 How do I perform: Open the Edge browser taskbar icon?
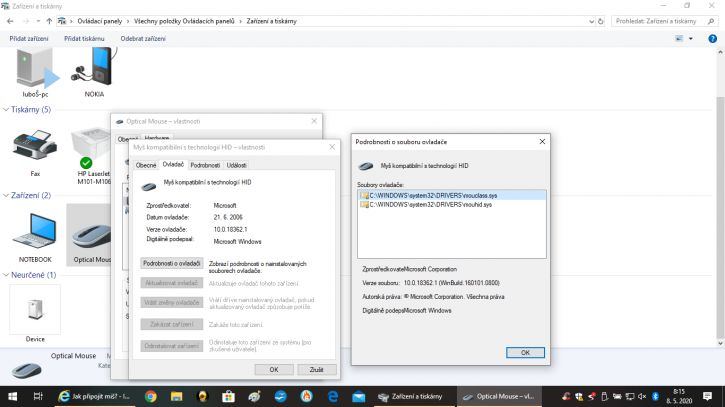[x=332, y=396]
